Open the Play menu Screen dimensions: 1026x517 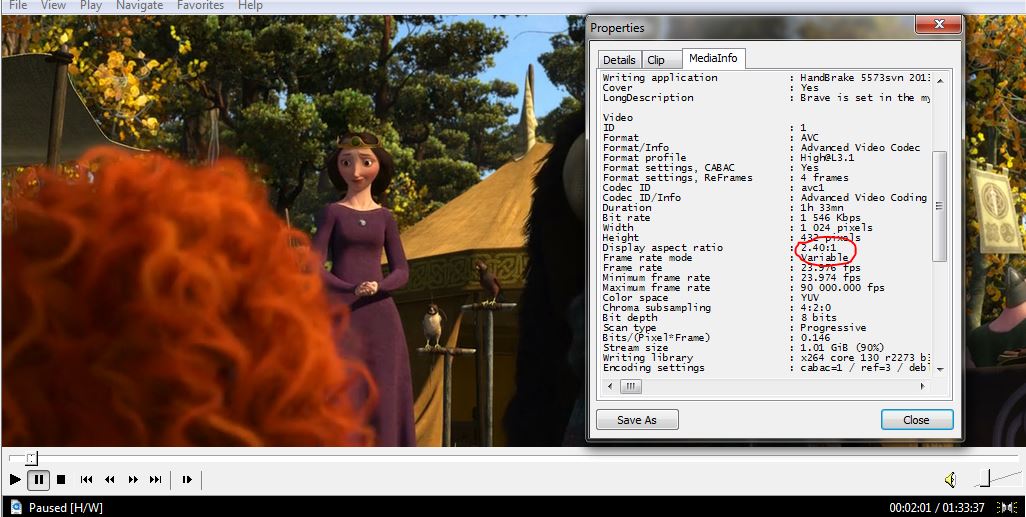pos(91,5)
